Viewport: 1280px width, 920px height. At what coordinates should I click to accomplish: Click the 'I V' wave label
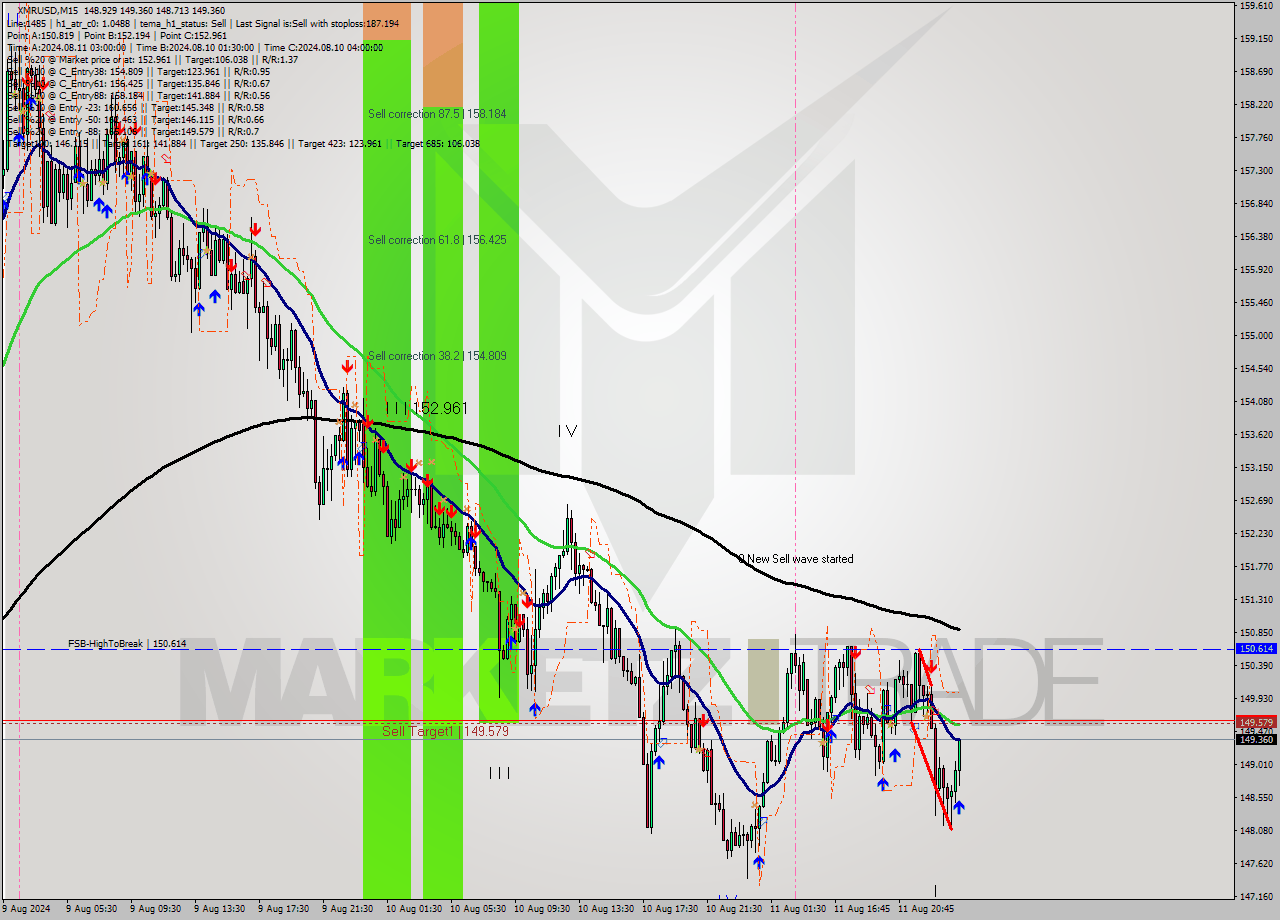click(x=568, y=431)
